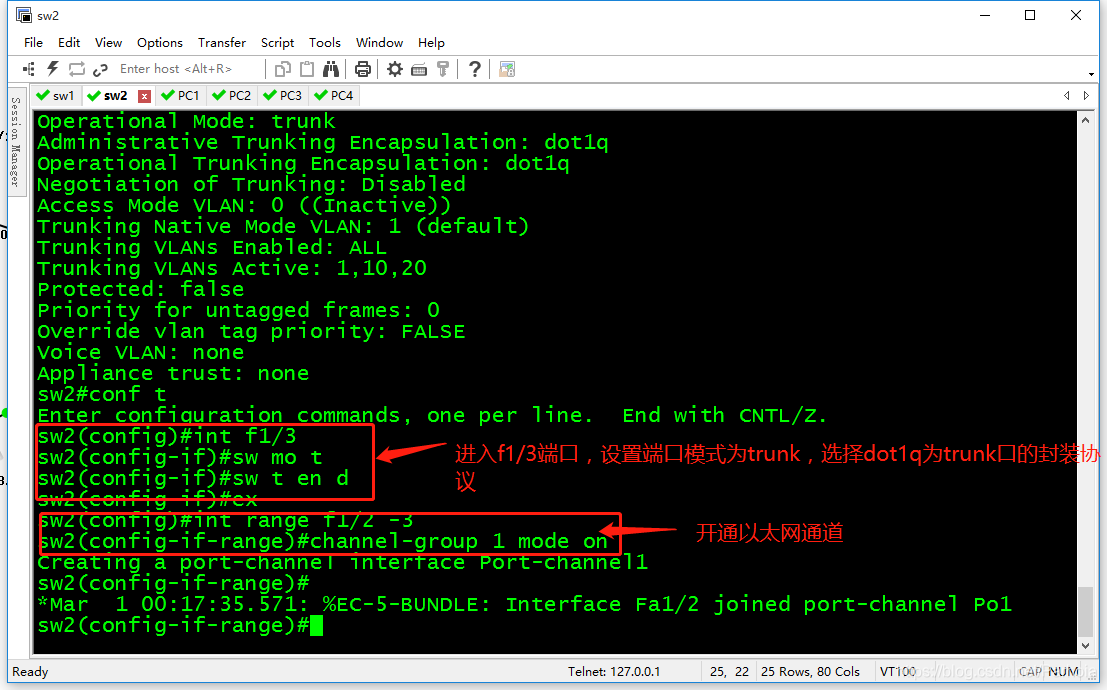Click 'Creating a port-channel interface' line
This screenshot has width=1107, height=690.
point(342,563)
